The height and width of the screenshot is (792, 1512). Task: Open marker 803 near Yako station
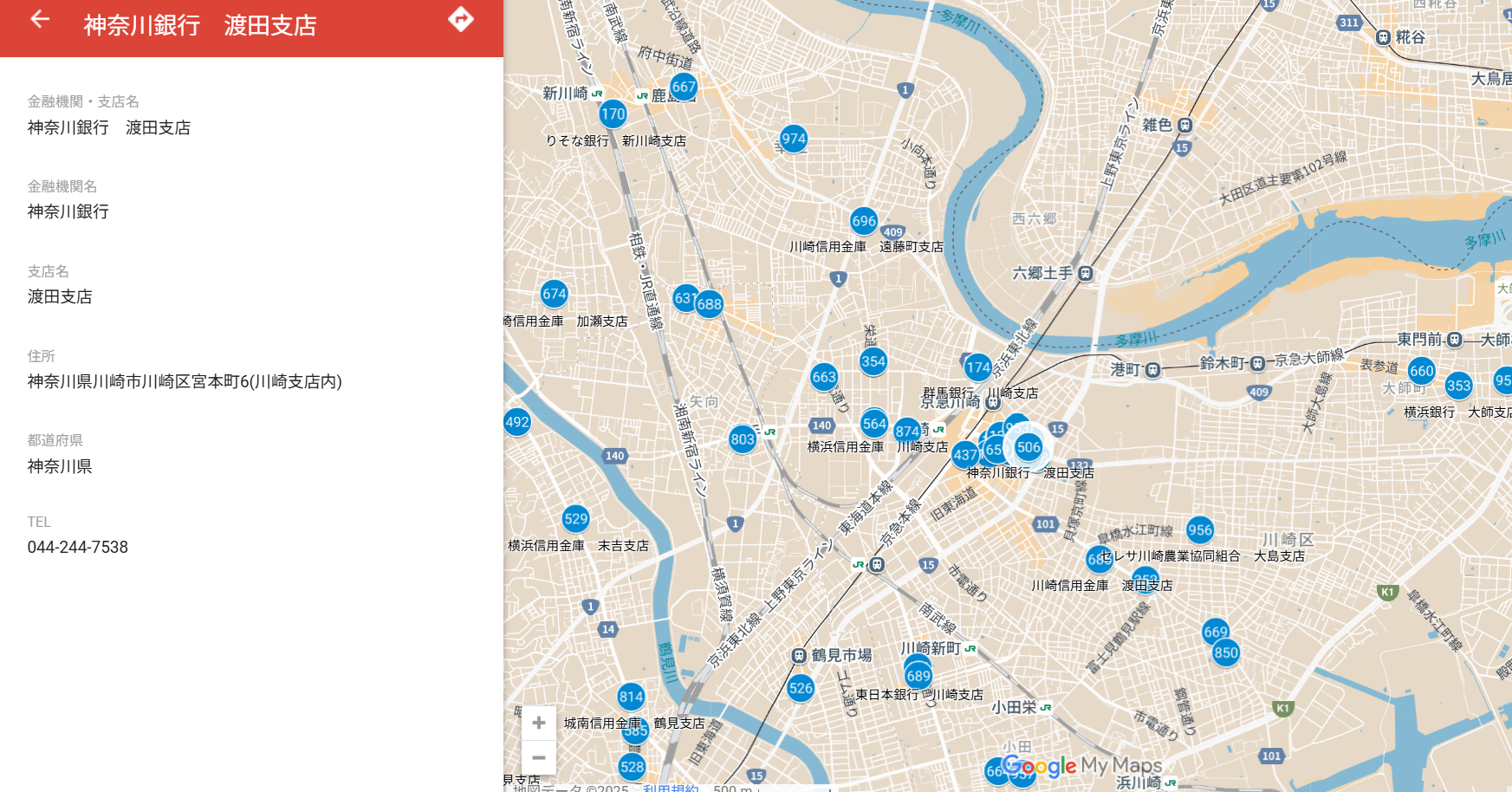(x=743, y=439)
